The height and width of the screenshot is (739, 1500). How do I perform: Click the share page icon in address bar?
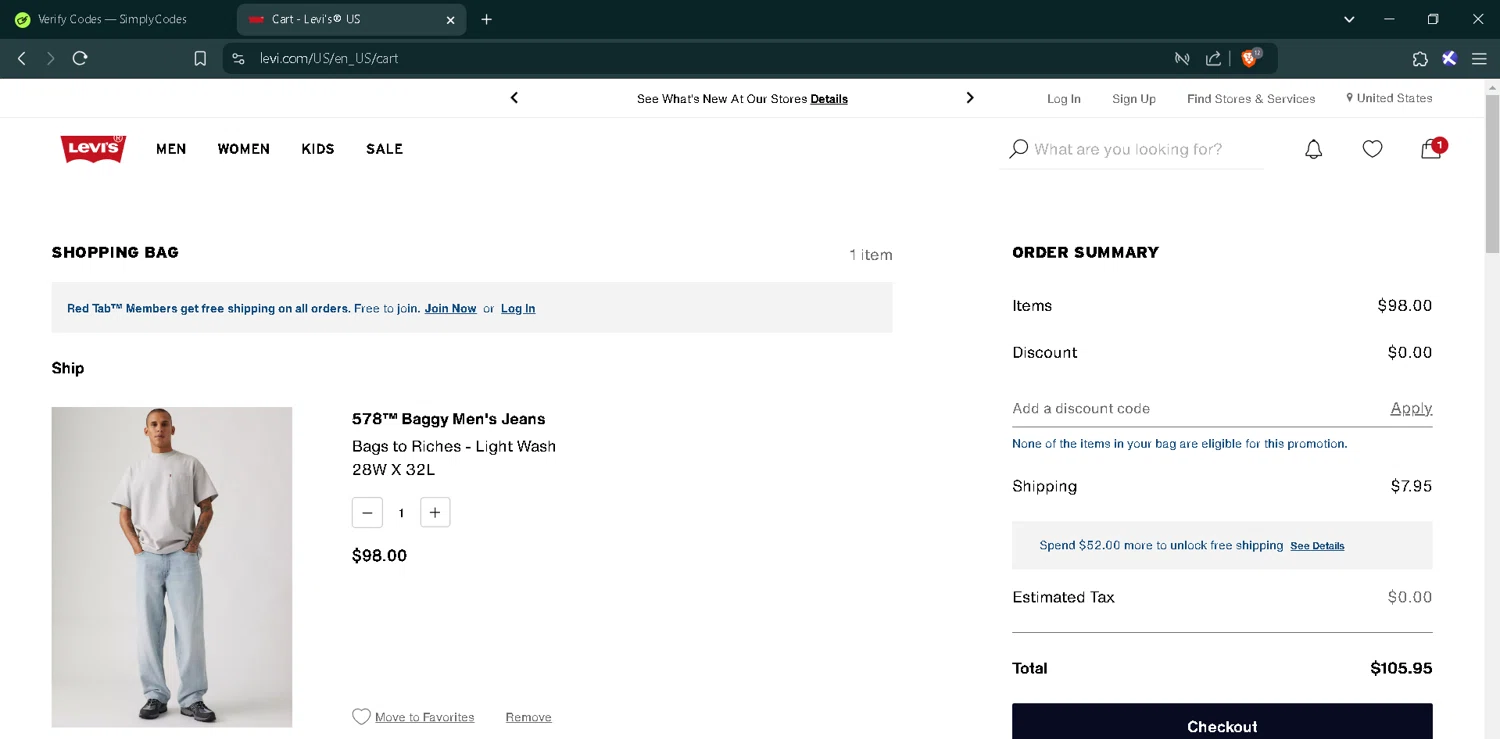1213,58
